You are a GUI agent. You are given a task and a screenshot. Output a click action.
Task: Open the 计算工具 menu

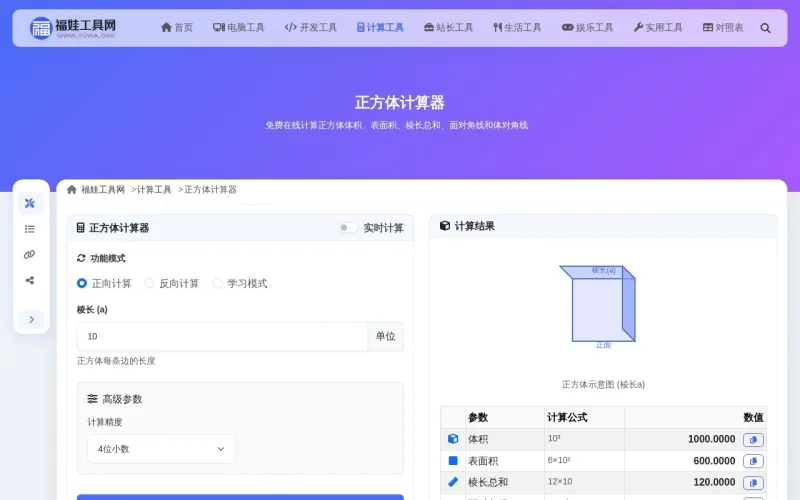point(380,28)
